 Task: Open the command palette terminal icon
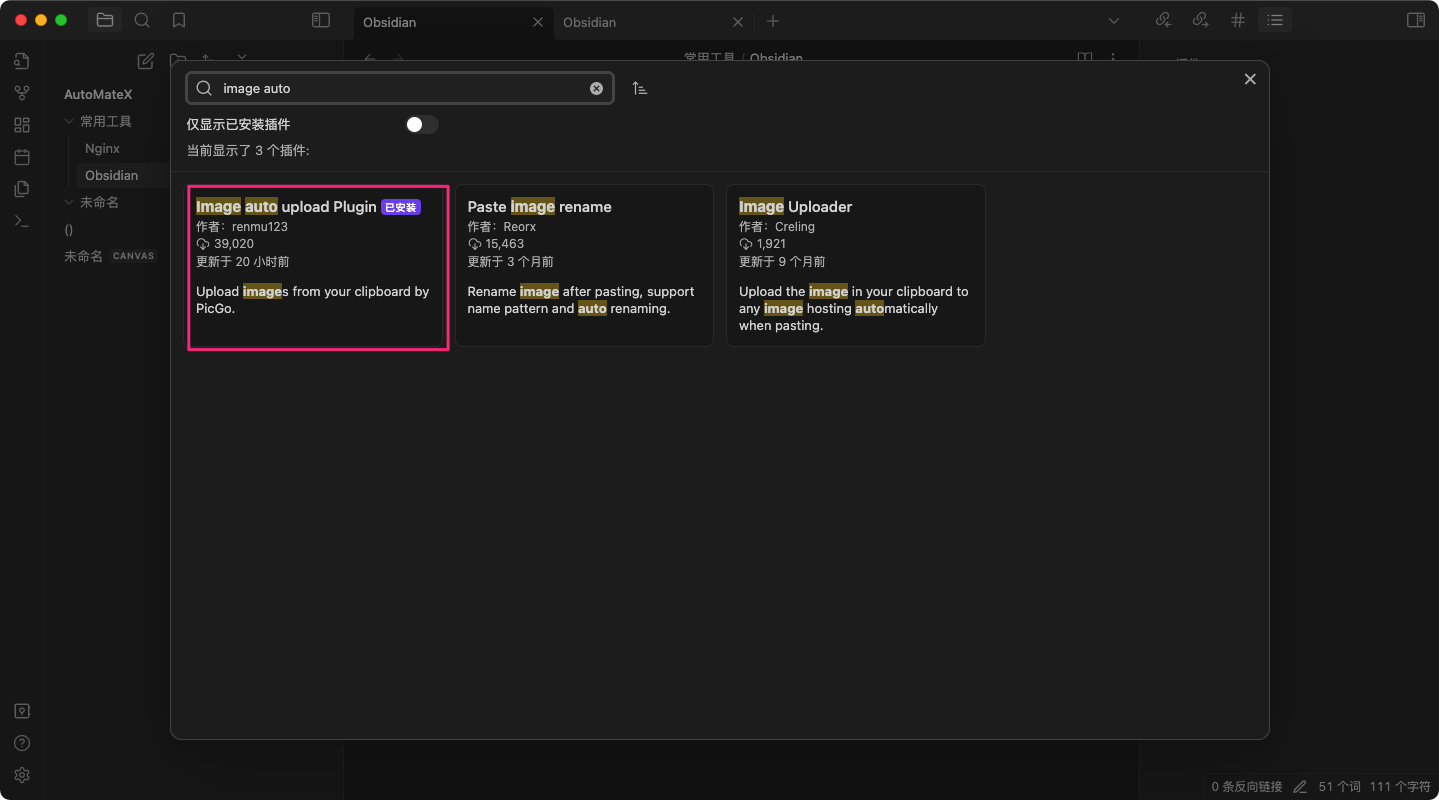click(x=22, y=221)
